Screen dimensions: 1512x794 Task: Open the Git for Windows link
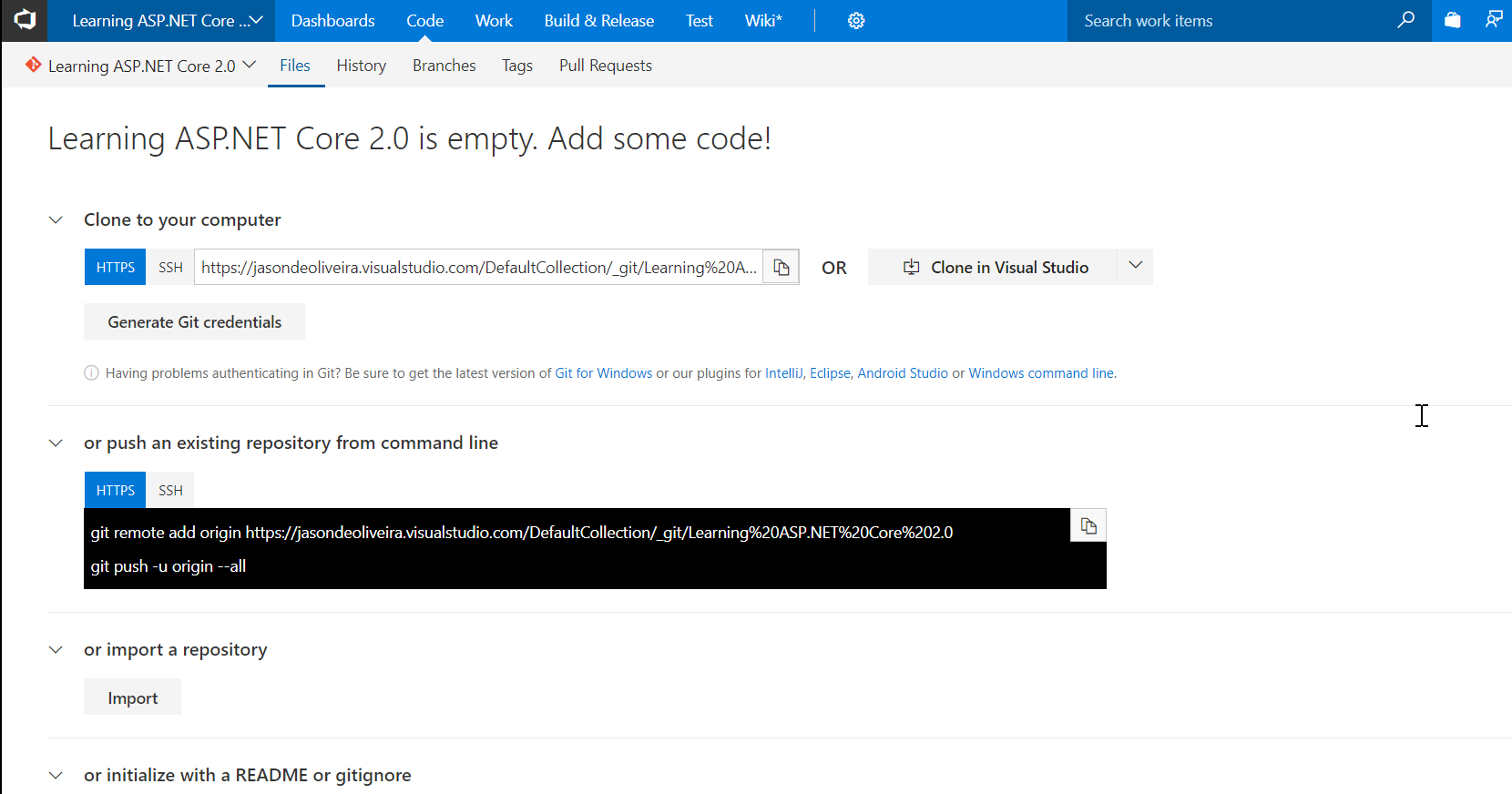pyautogui.click(x=603, y=373)
